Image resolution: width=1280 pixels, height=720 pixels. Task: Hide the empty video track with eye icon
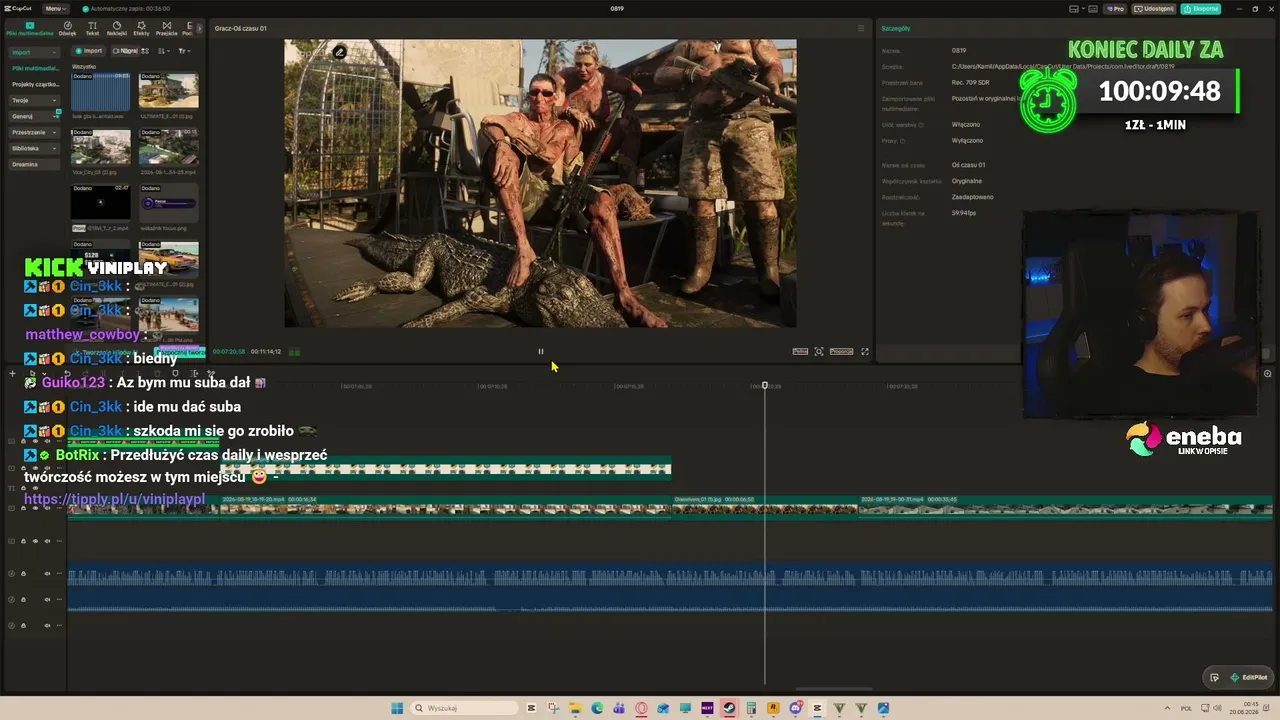coord(35,541)
